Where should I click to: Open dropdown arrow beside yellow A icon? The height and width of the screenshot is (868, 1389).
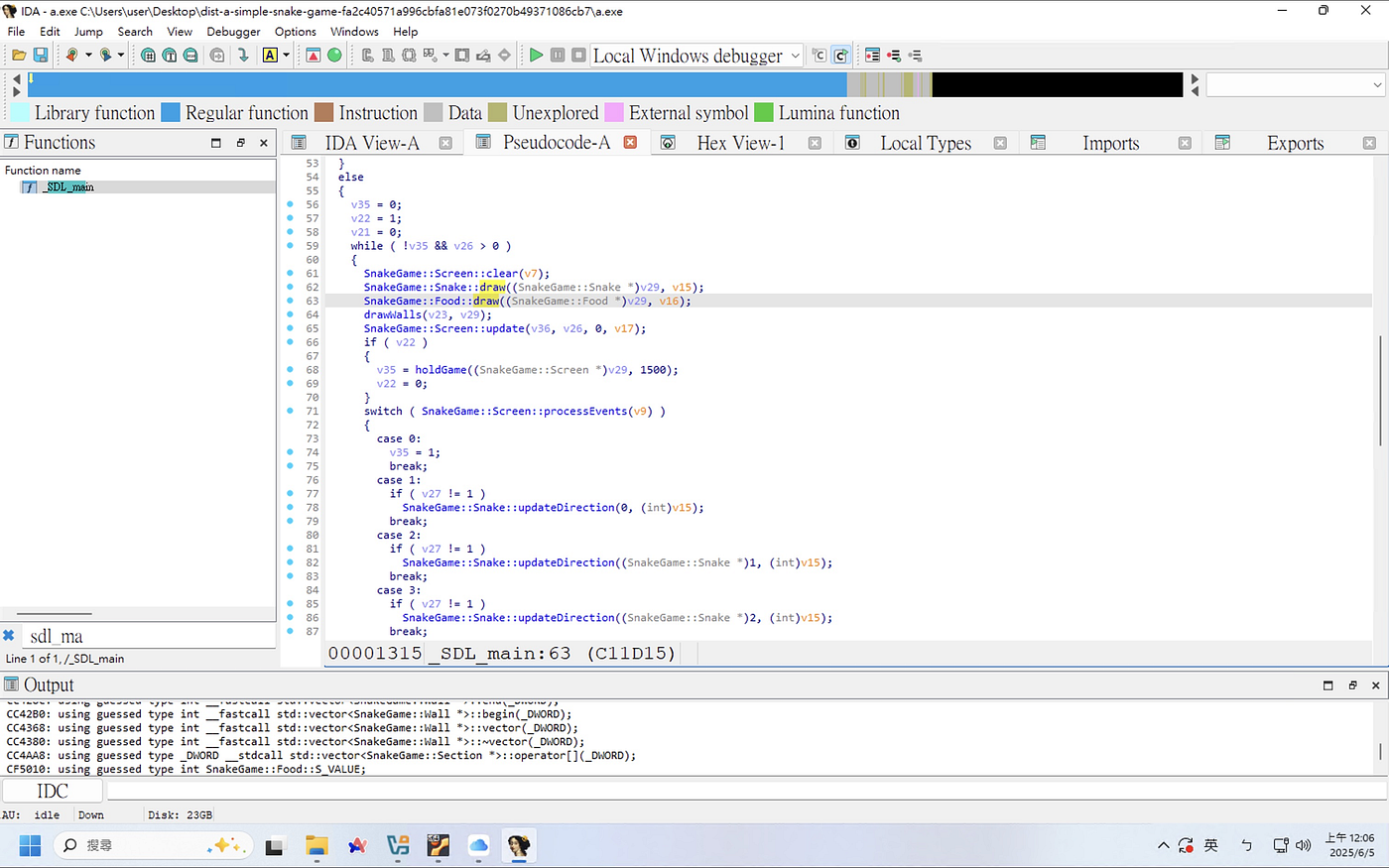286,56
